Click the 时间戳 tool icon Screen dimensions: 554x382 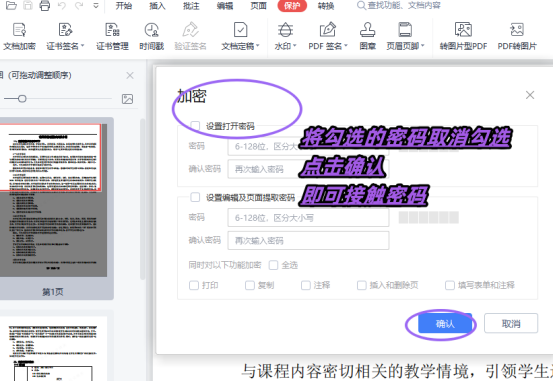152,30
